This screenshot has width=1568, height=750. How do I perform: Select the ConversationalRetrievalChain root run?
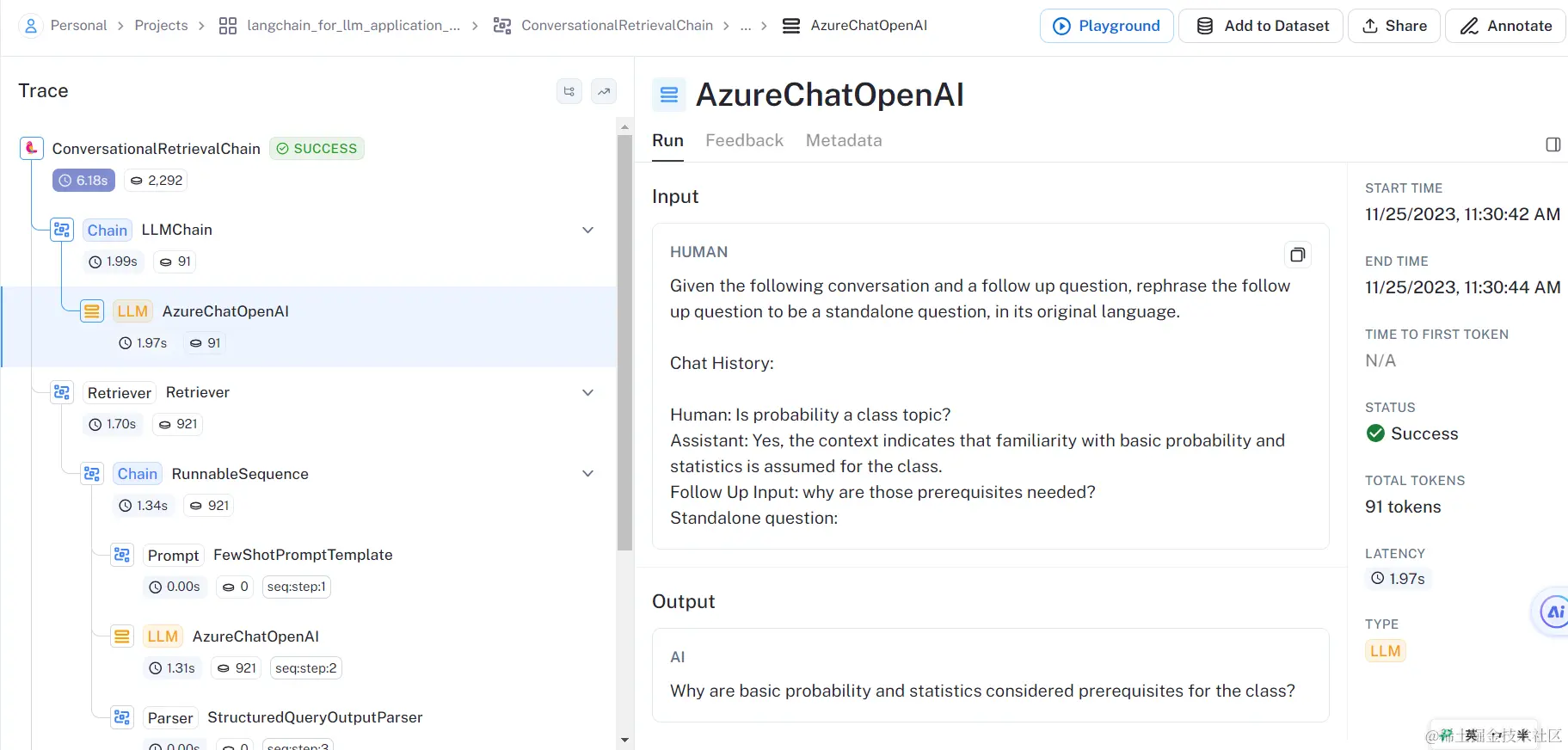tap(157, 149)
